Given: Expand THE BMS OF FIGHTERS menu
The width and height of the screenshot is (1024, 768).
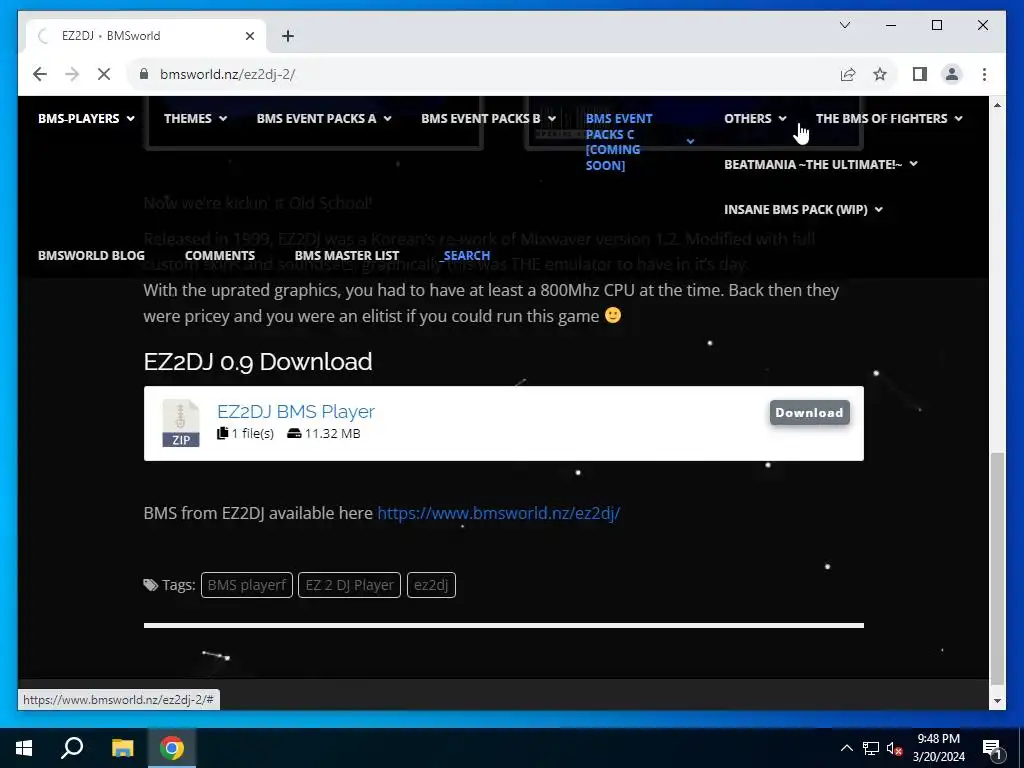Looking at the screenshot, I should coord(889,119).
